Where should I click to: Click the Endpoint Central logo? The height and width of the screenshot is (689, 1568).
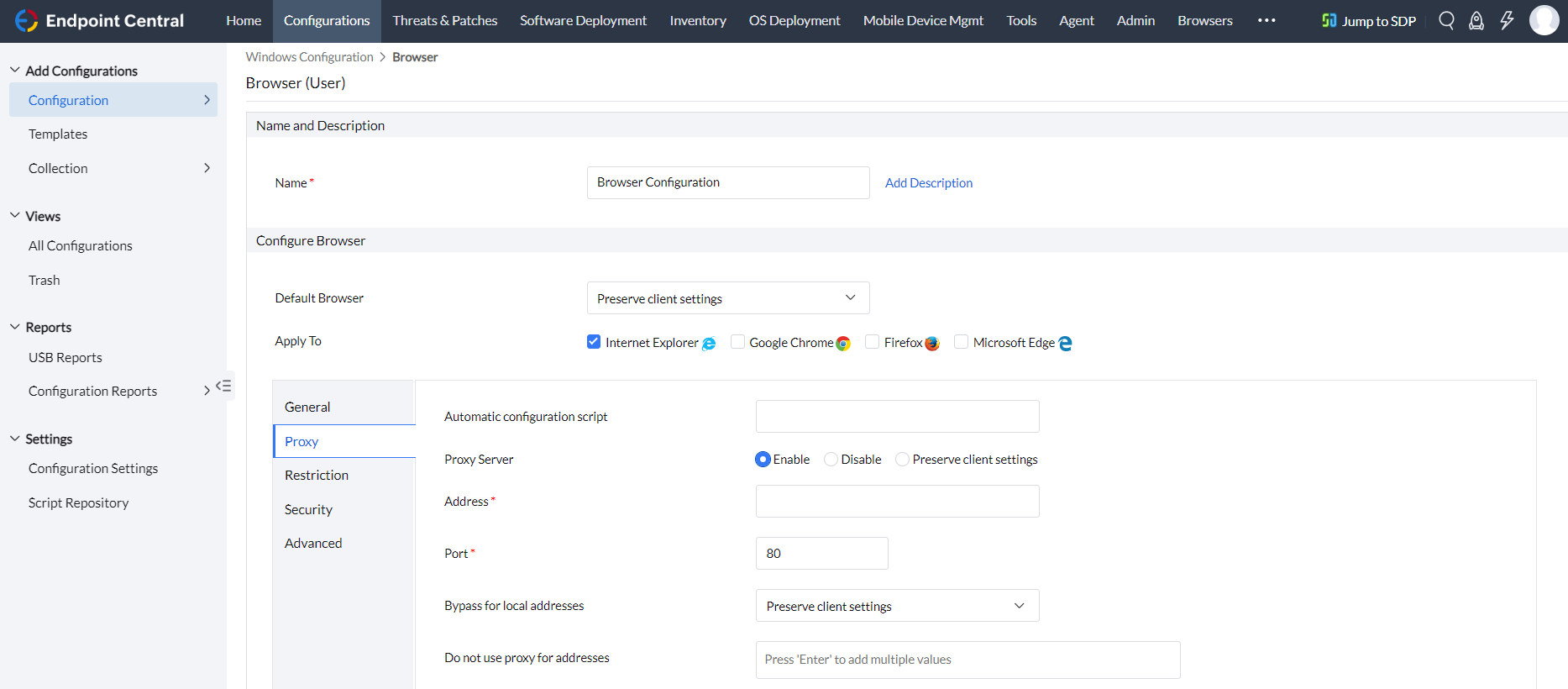tap(27, 20)
